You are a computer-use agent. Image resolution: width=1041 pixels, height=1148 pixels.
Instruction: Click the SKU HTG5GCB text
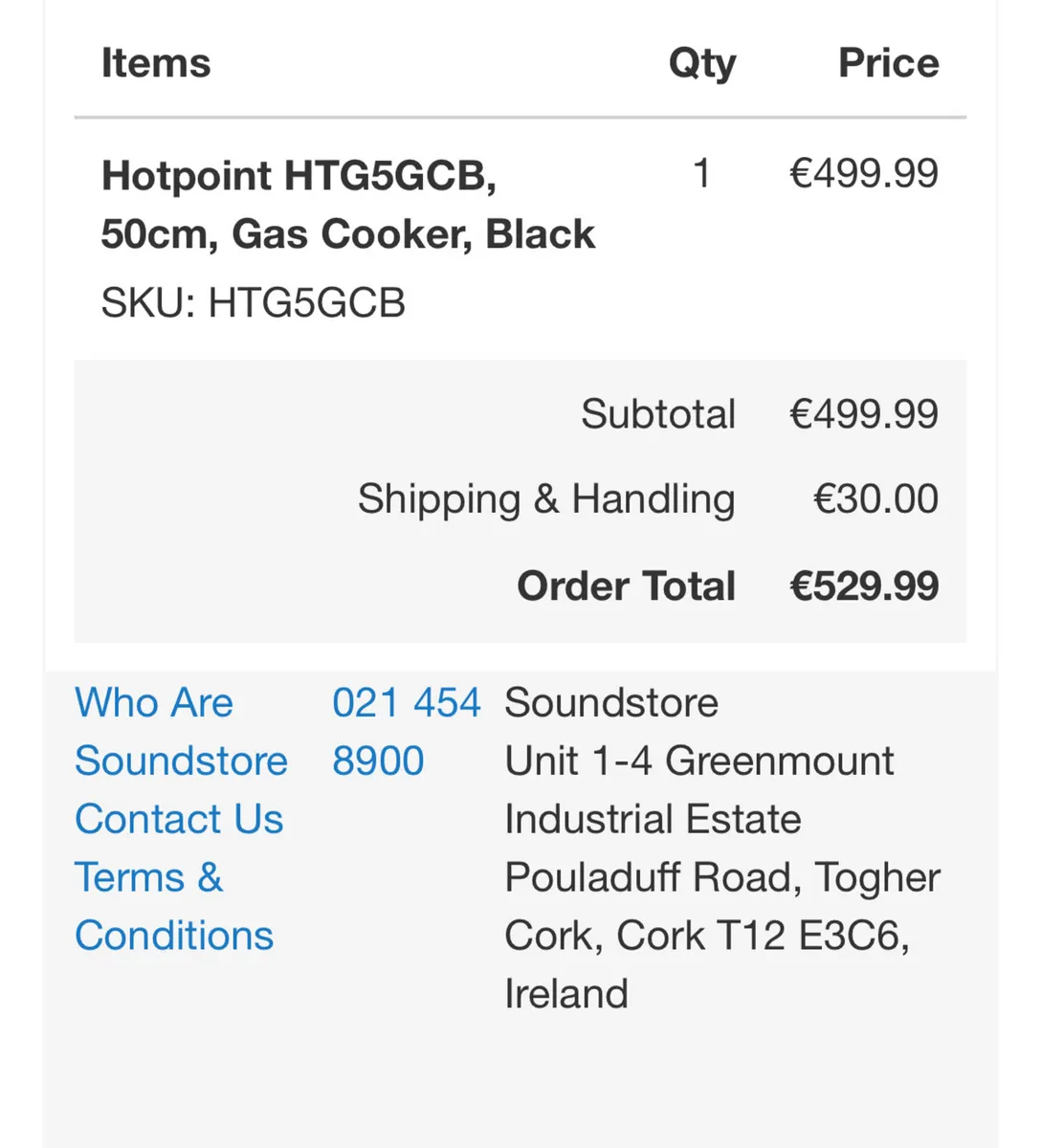(x=253, y=303)
